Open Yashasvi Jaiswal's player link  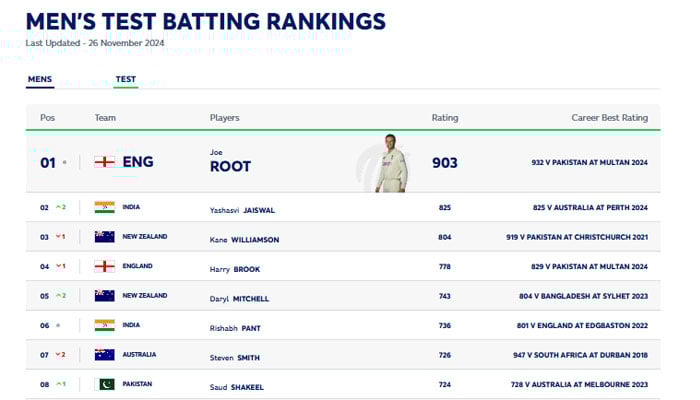coord(242,210)
